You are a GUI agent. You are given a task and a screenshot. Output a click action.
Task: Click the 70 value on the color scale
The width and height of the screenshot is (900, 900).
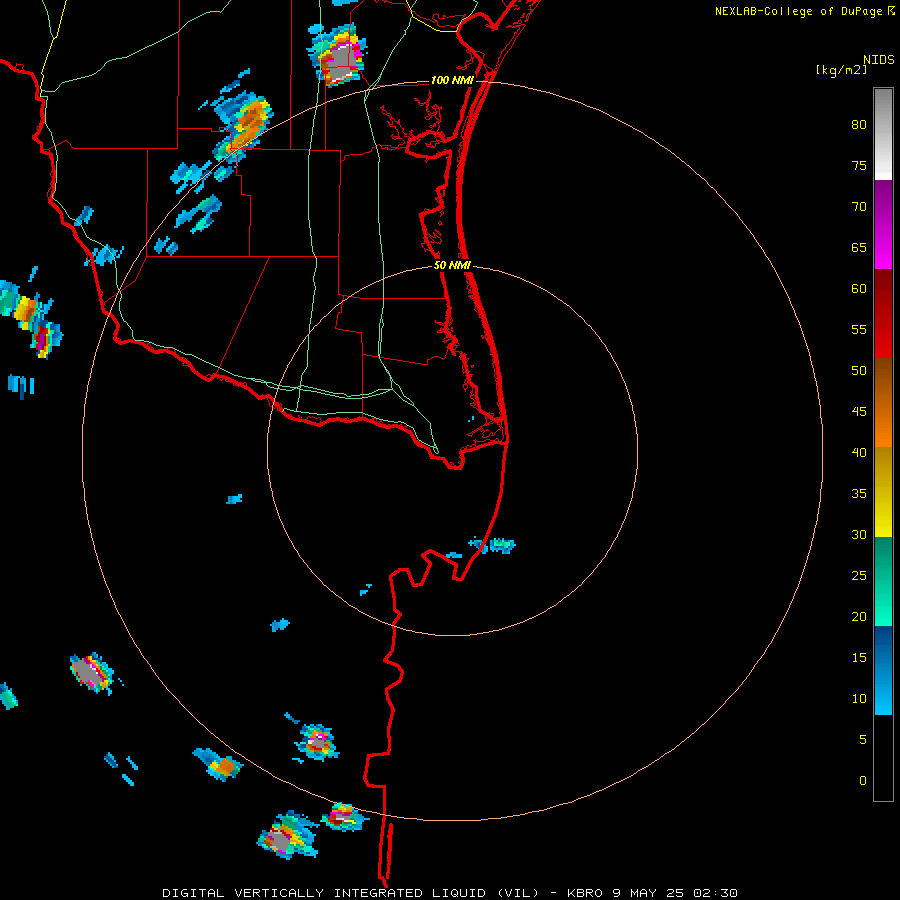click(859, 207)
